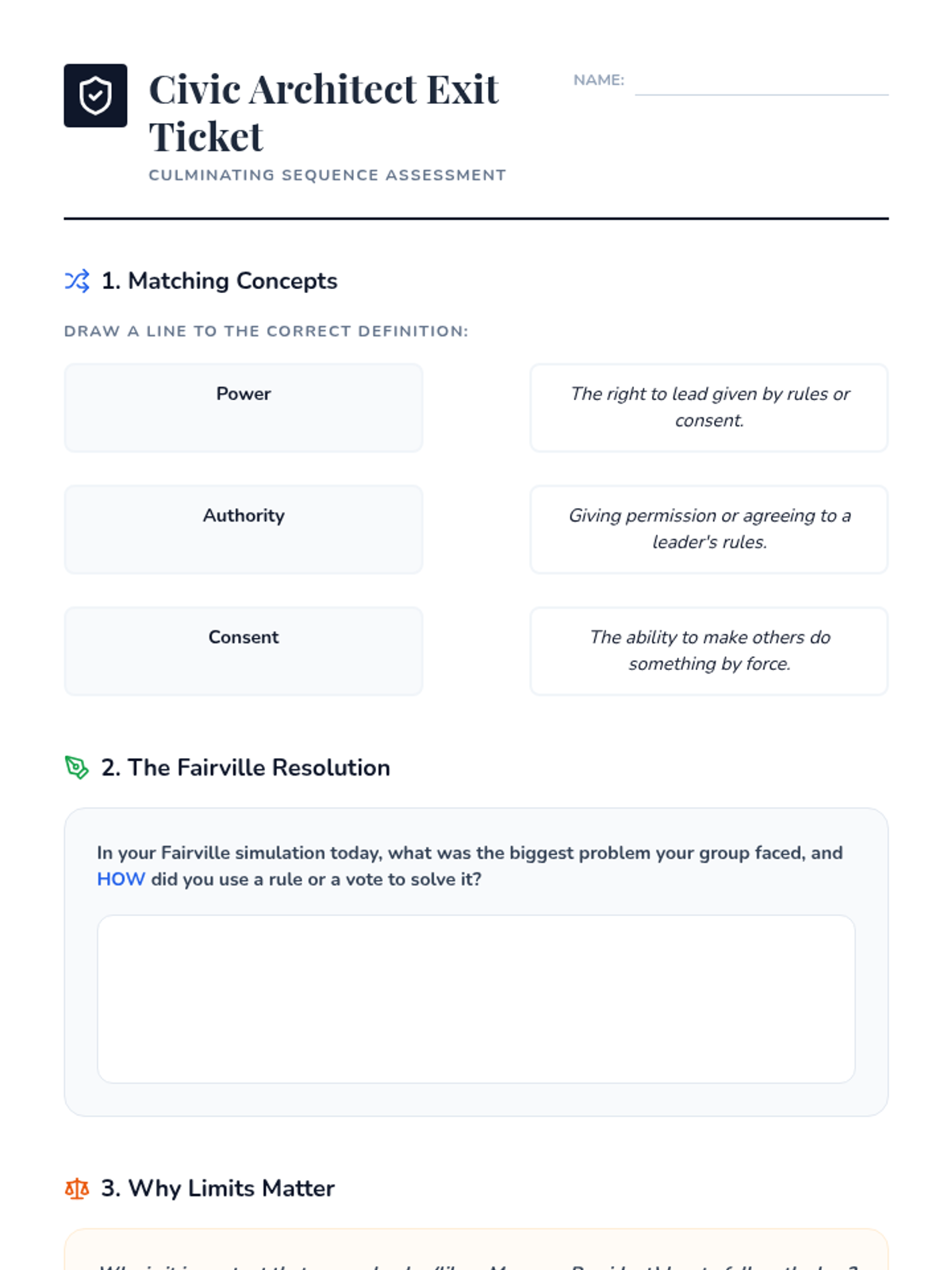Screen dimensions: 952x1270
Task: Click the Culminating Sequence Assessment subtitle
Action: [327, 175]
